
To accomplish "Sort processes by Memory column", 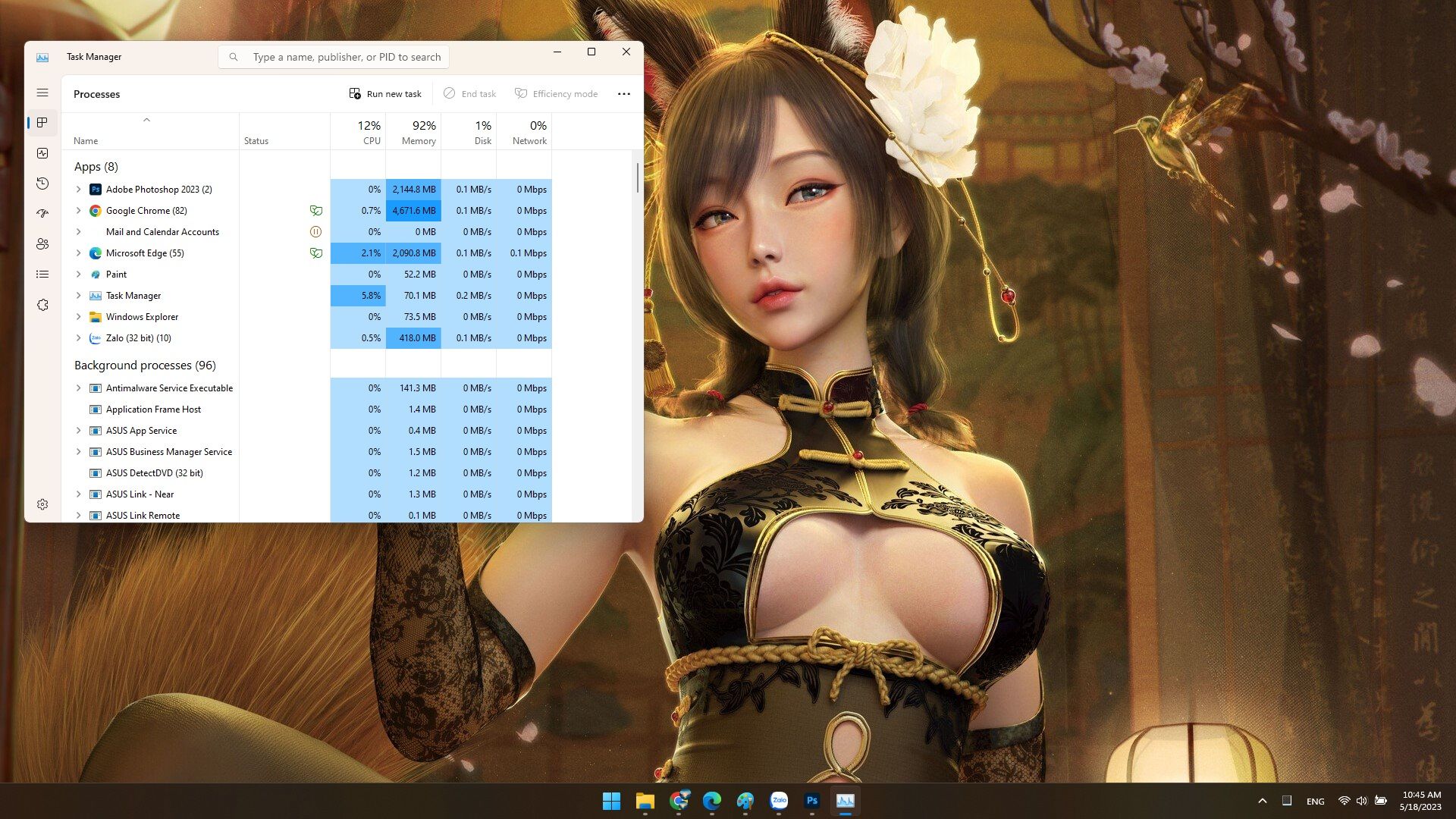I will pyautogui.click(x=413, y=132).
